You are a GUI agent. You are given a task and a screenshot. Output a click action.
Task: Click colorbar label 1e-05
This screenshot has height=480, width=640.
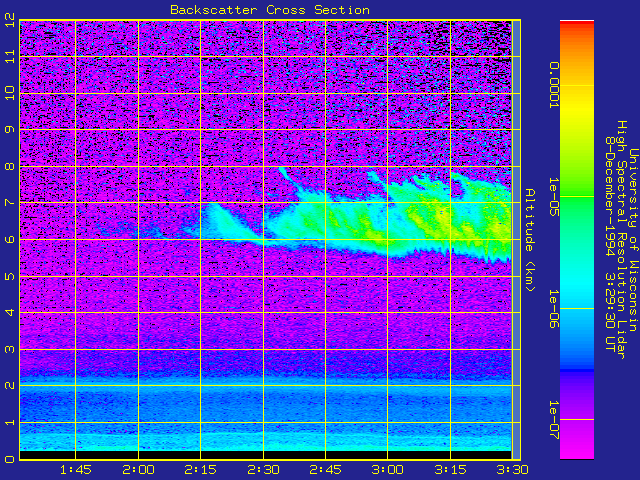[553, 197]
